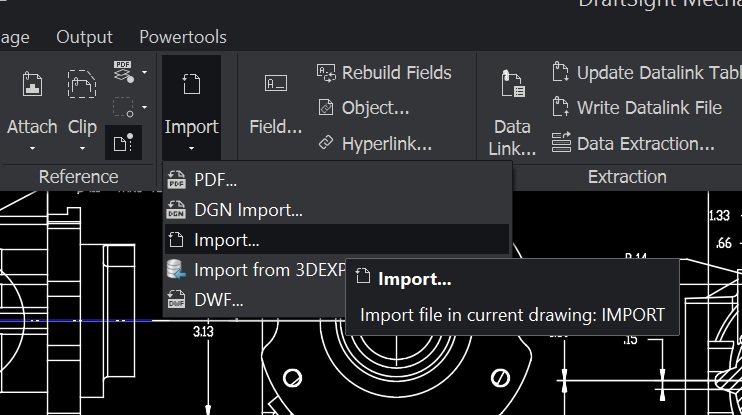Viewport: 742px width, 415px height.
Task: Click the dashed frame icon in Reference group
Action: pos(124,107)
